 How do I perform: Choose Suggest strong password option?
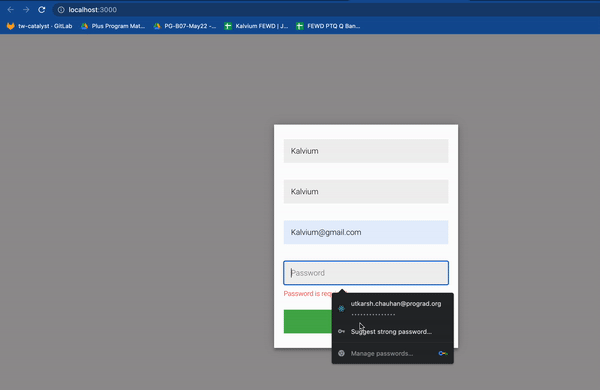[x=393, y=331]
